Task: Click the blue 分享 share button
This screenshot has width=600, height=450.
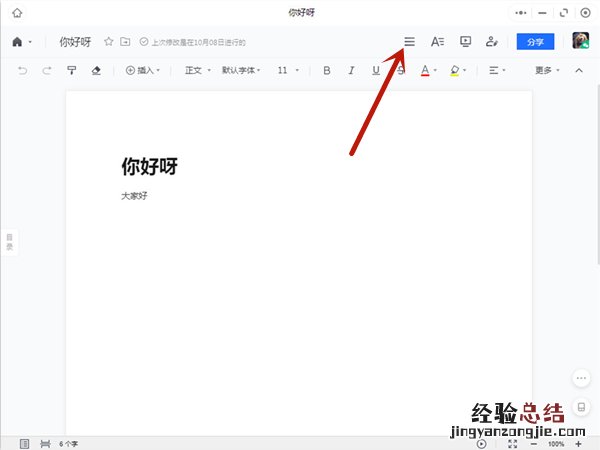Action: click(x=535, y=42)
